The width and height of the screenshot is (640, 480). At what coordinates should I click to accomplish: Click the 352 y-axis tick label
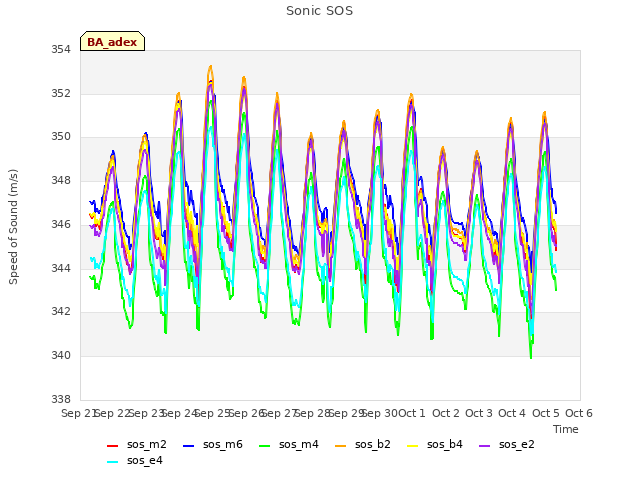[x=61, y=93]
